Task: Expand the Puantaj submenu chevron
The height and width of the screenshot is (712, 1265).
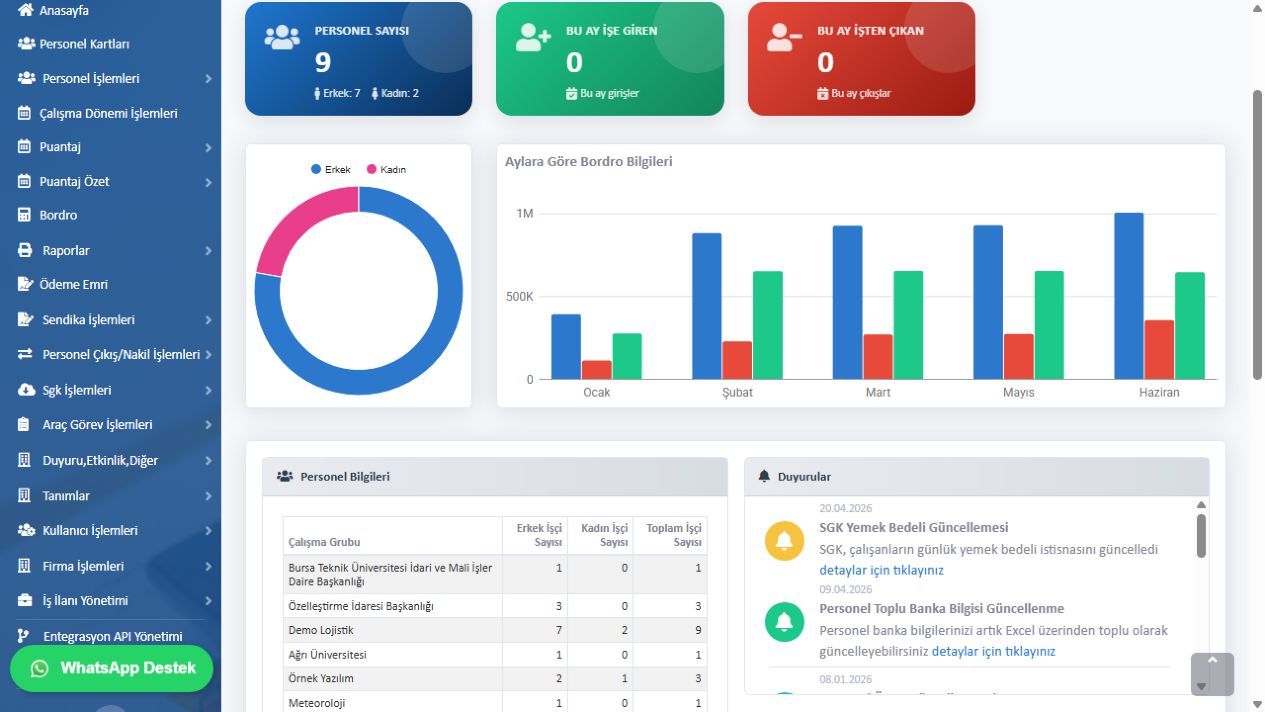Action: 208,147
